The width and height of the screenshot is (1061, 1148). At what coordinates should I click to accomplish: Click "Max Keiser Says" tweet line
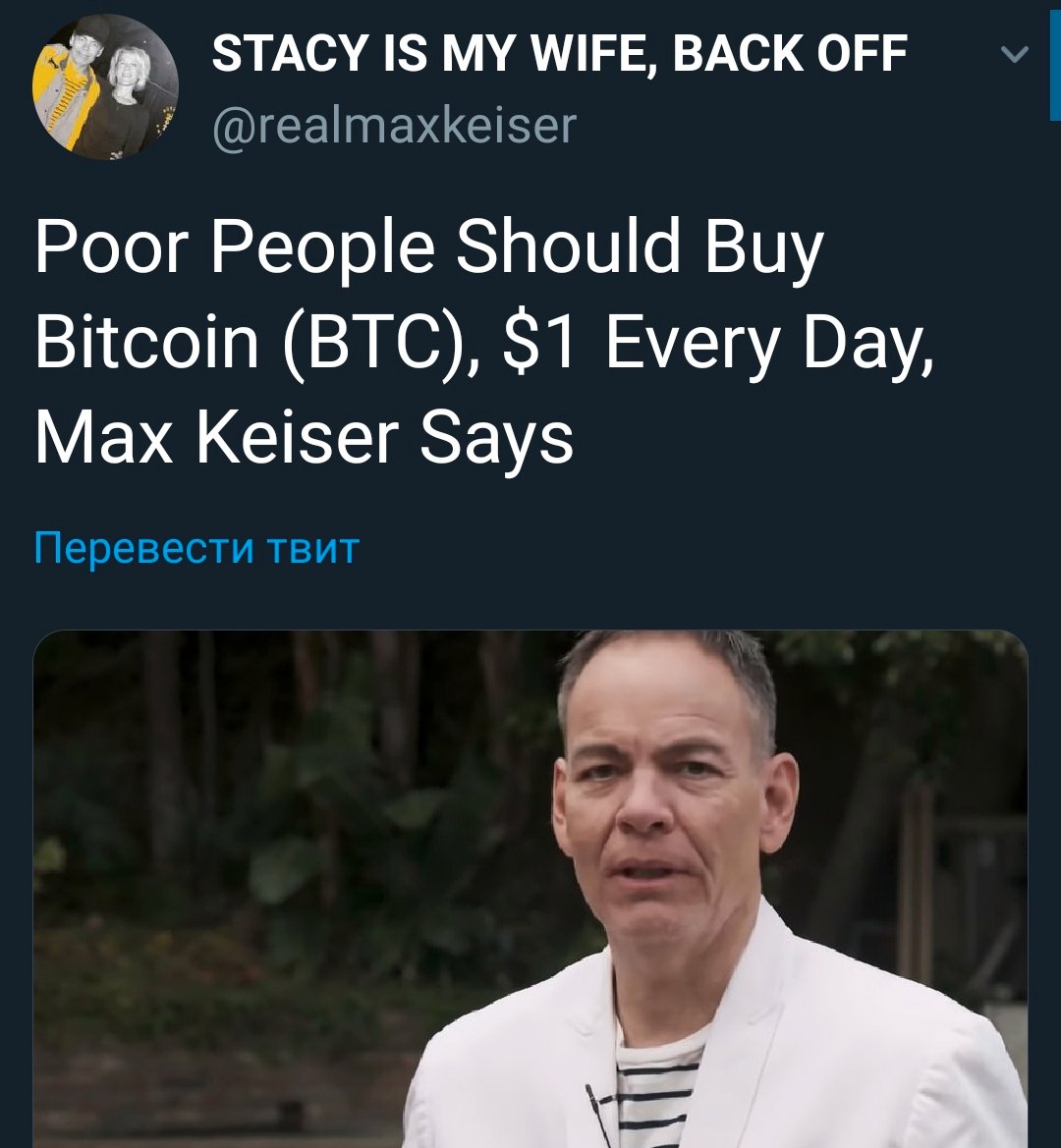pos(304,439)
